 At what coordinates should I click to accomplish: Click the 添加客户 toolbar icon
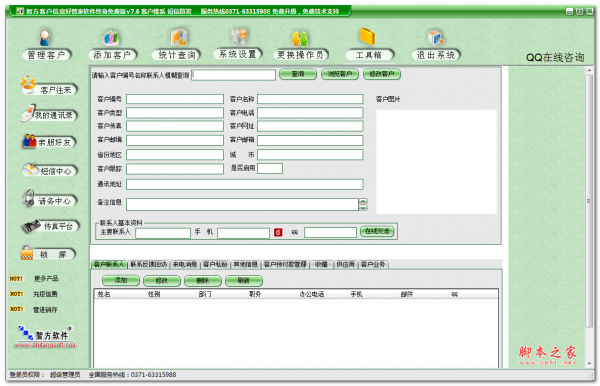pyautogui.click(x=112, y=46)
